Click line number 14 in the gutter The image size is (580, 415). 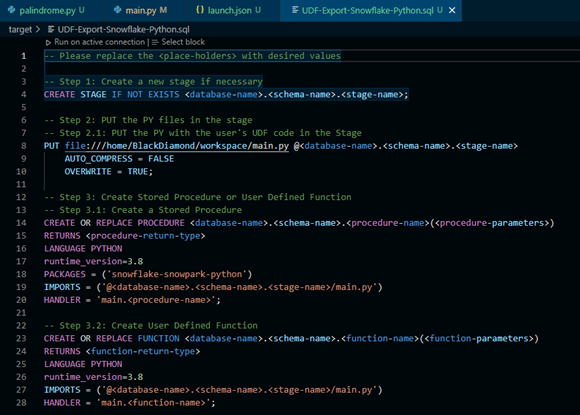point(21,223)
